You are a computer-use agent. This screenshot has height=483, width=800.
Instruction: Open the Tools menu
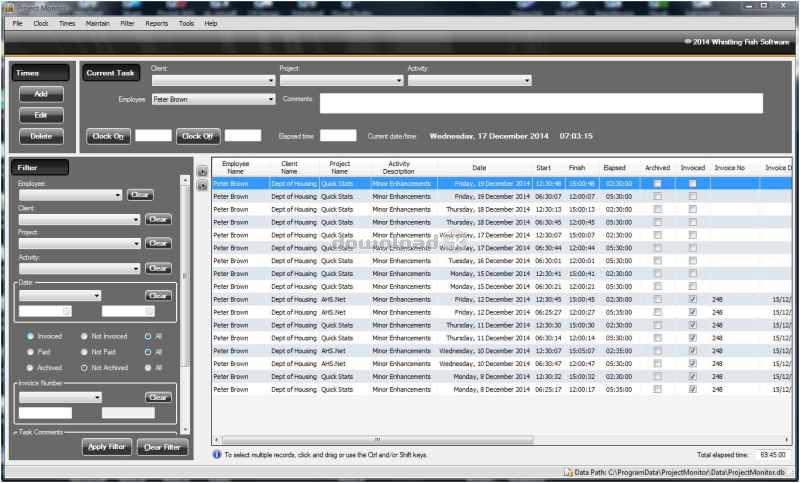tap(186, 23)
